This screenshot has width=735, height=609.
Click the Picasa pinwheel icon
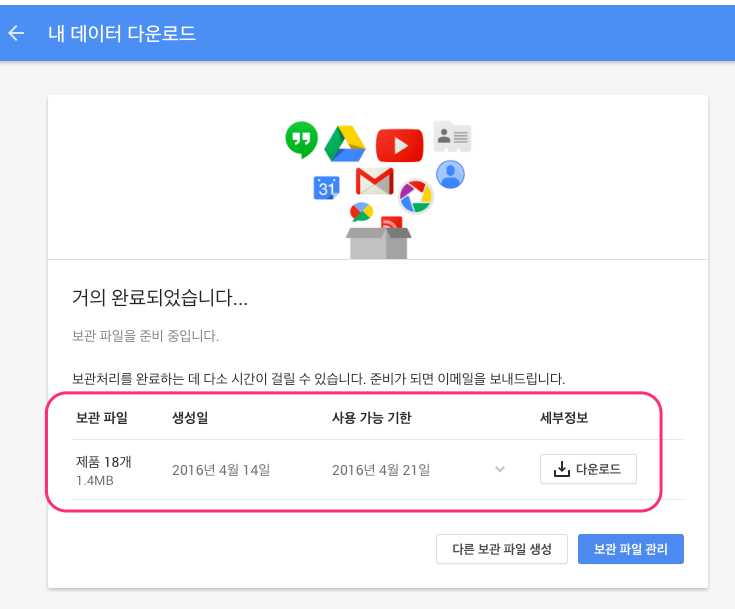tap(415, 196)
